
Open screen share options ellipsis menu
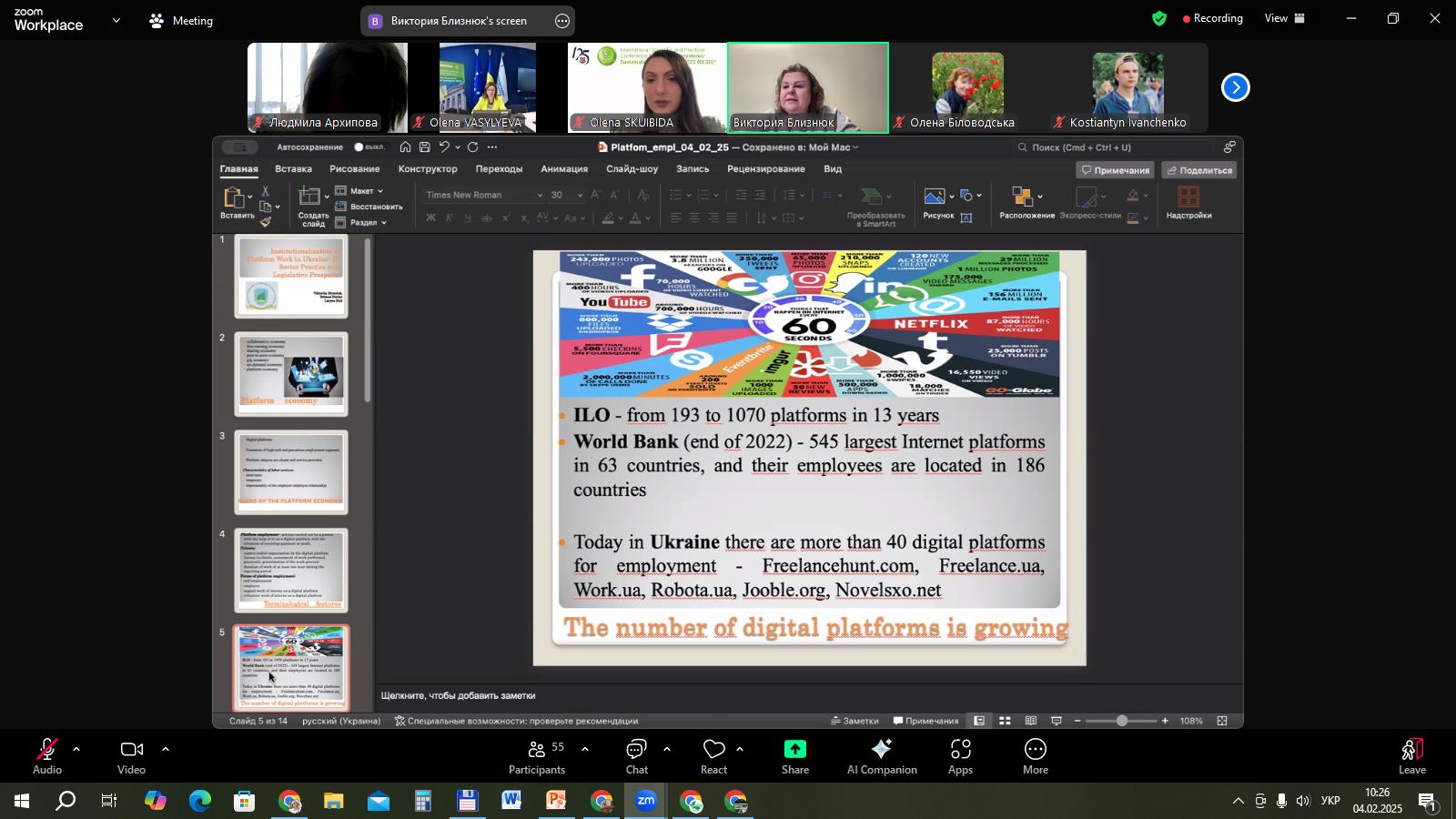[562, 21]
